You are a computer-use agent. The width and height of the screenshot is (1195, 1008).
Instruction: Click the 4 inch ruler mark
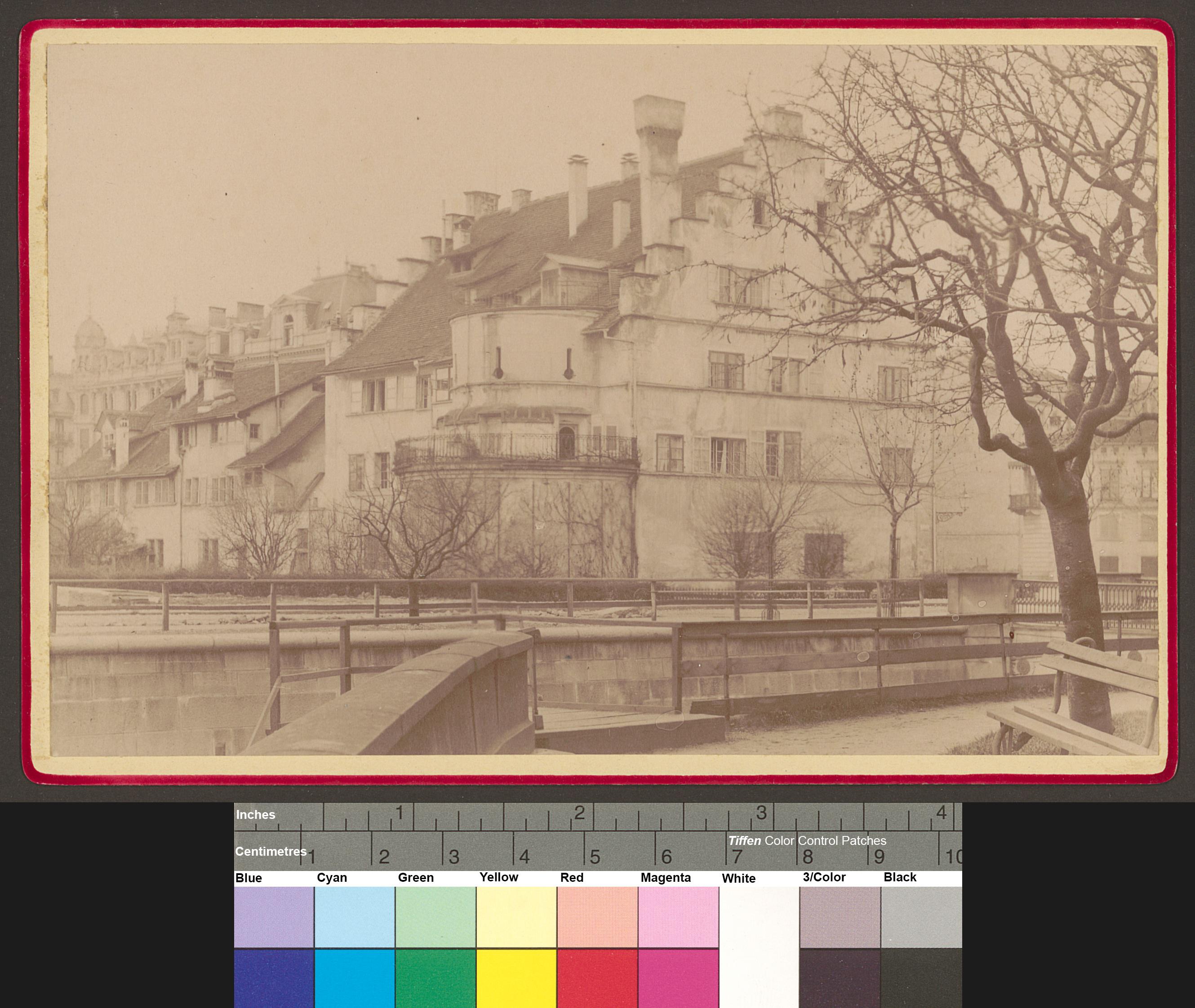[x=942, y=812]
